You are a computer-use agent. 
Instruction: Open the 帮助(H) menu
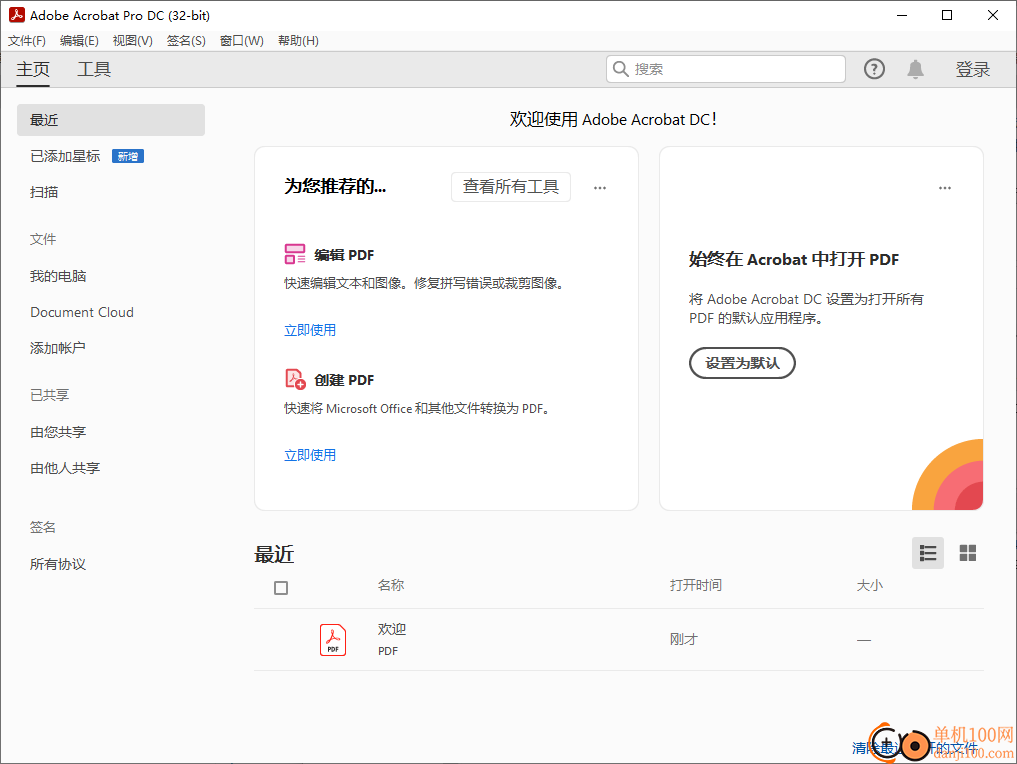(x=298, y=41)
